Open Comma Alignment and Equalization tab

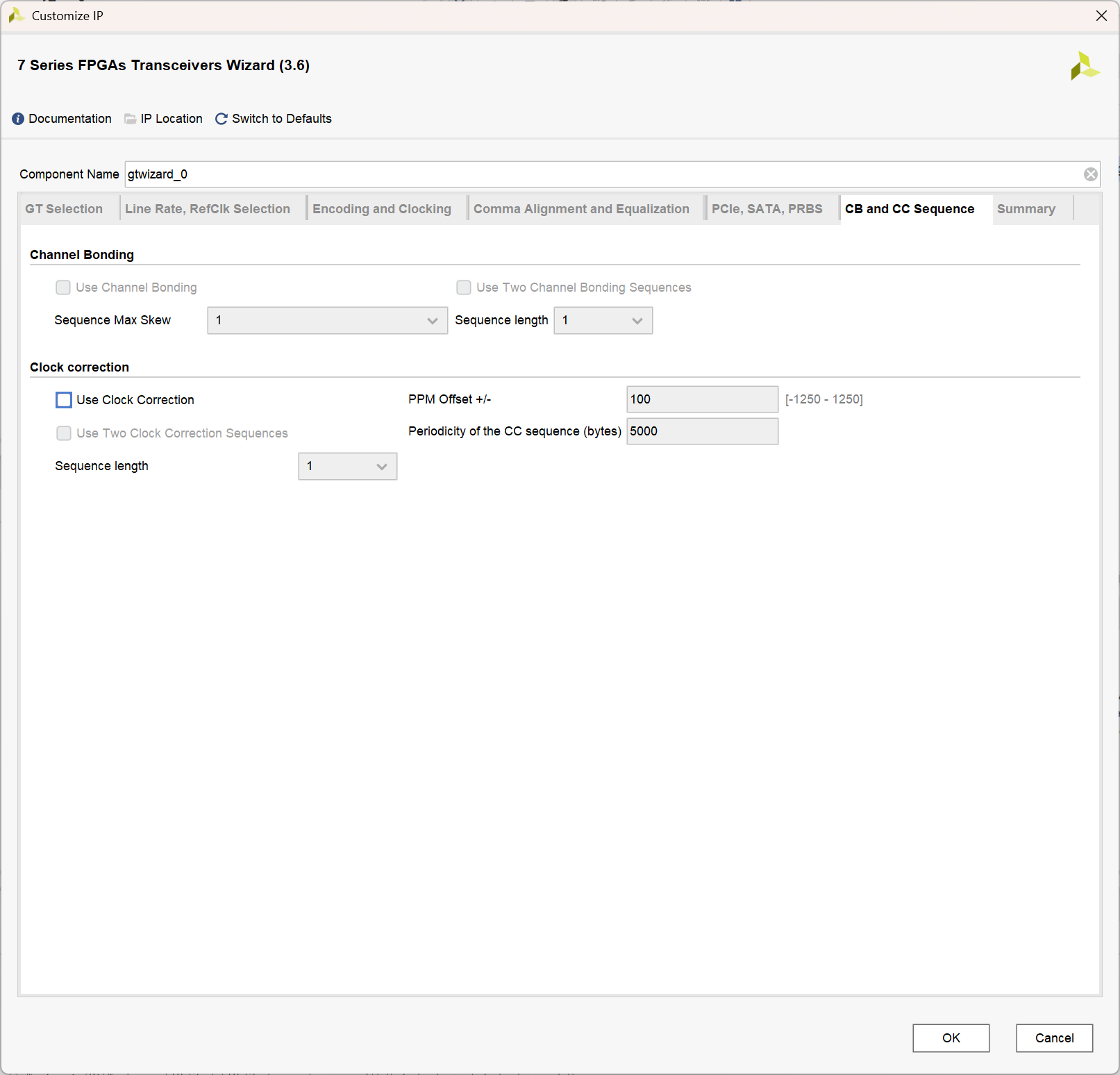[x=581, y=209]
